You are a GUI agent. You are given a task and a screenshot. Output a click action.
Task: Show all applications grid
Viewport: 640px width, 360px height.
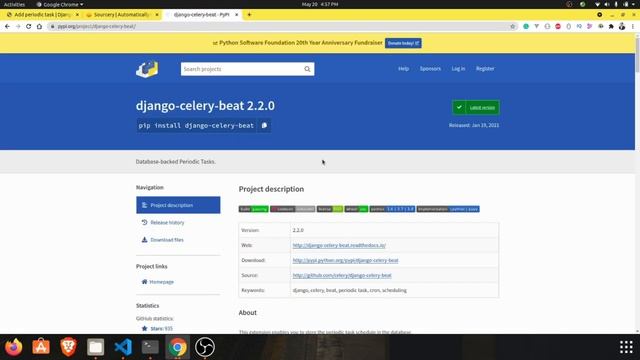coord(626,347)
